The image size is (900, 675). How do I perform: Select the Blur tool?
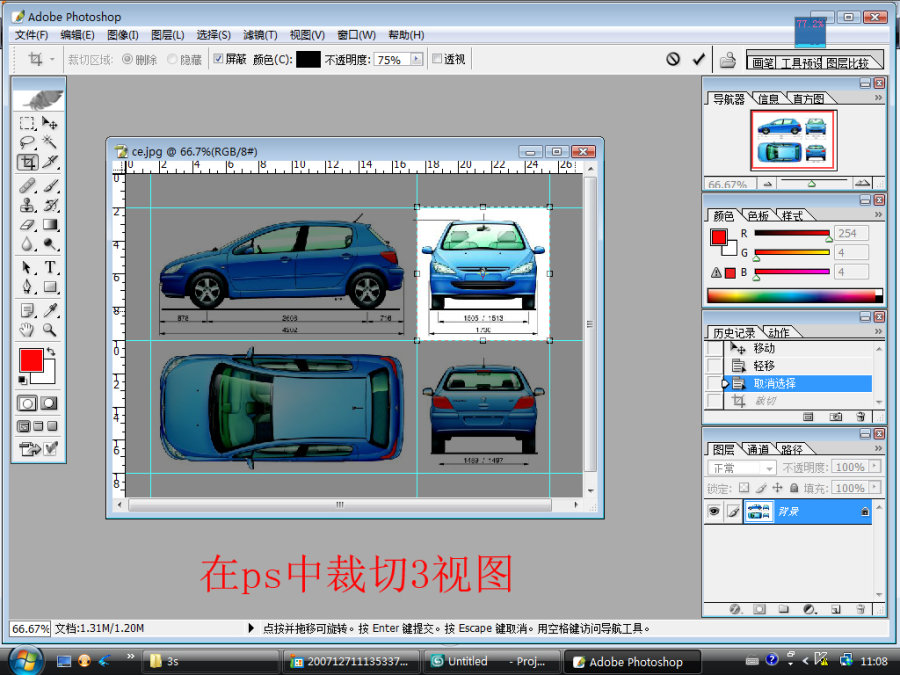(26, 245)
